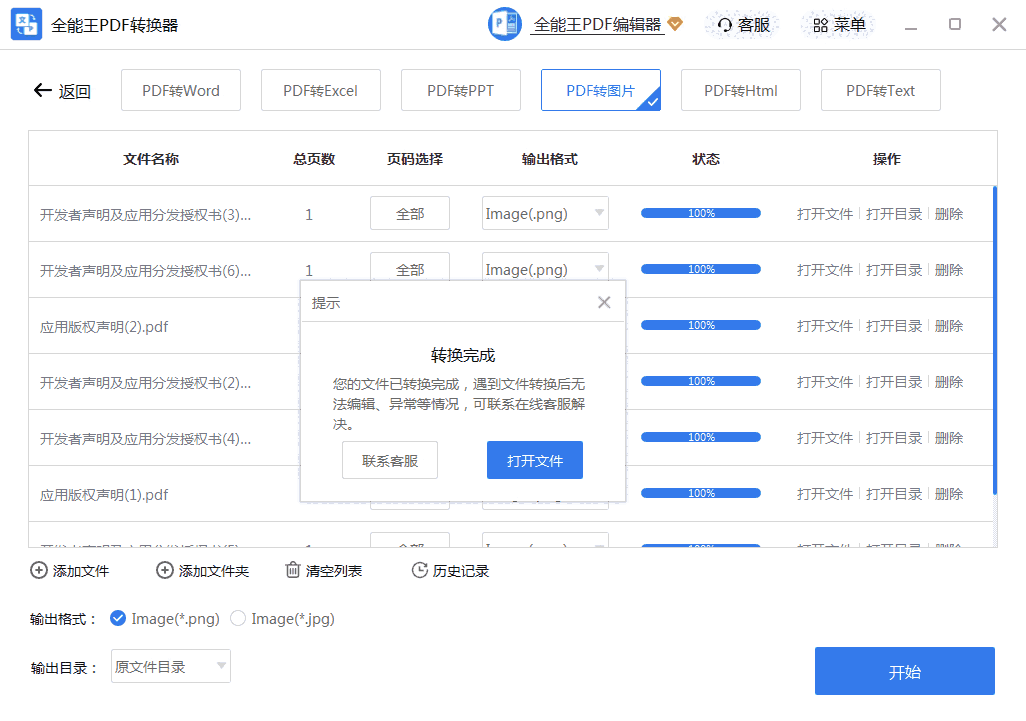Select the Image(*.png) output format option
1026x721 pixels.
[x=118, y=619]
